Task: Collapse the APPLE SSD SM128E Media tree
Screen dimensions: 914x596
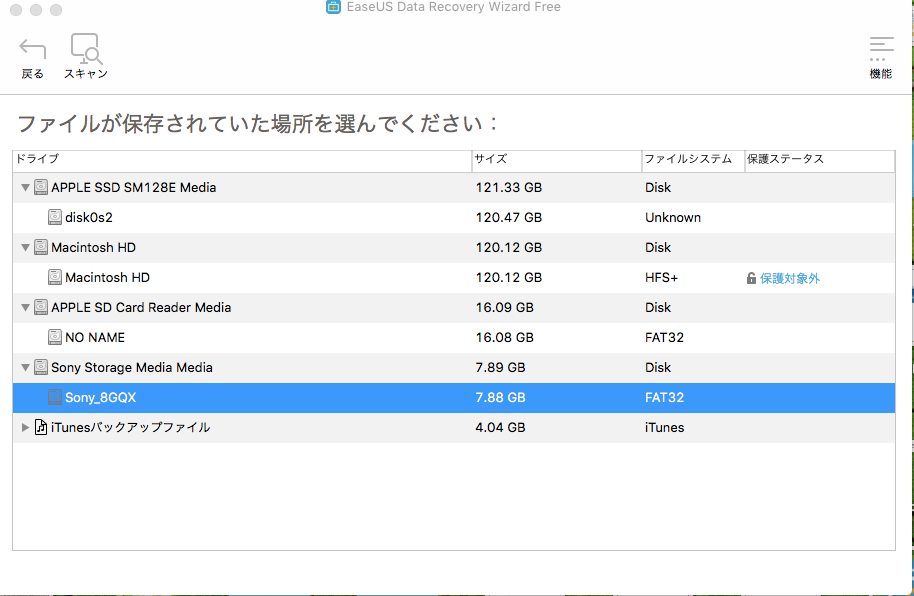Action: 25,188
